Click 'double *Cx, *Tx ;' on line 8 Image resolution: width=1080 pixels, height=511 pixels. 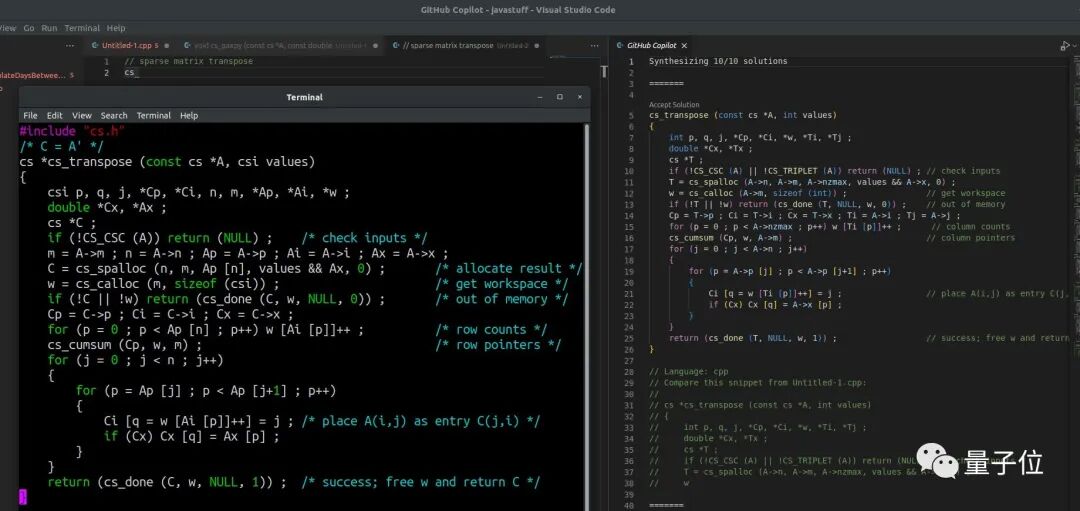(x=710, y=148)
